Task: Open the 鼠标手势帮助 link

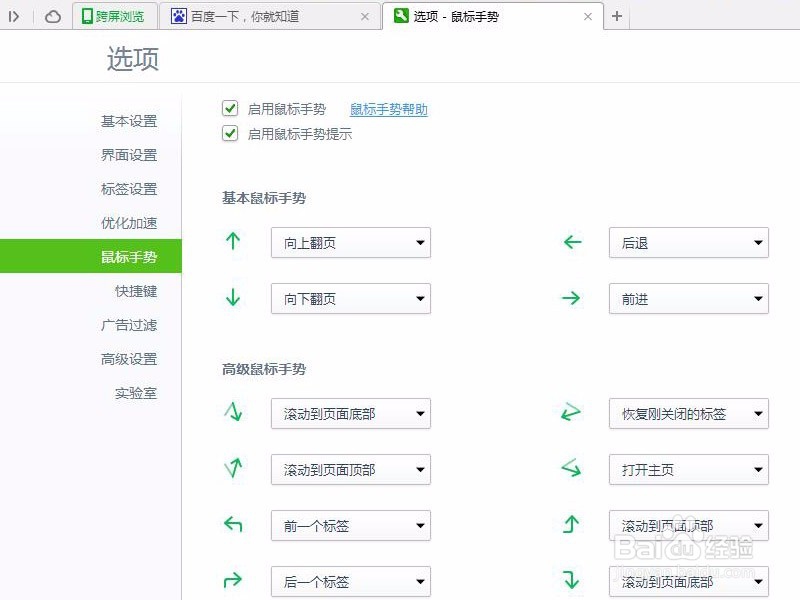Action: click(x=388, y=108)
